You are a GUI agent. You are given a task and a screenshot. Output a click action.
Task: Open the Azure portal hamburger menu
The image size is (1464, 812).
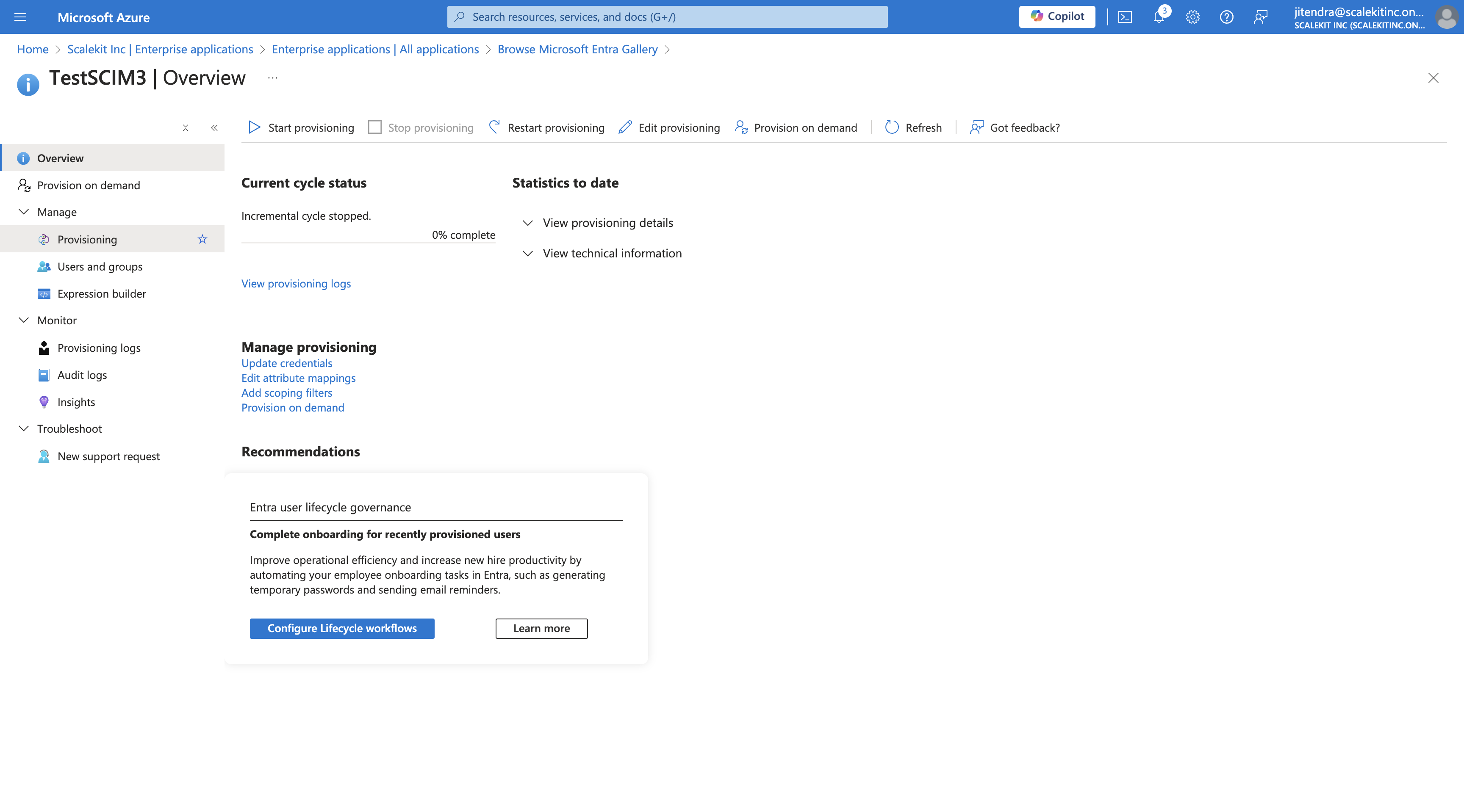20,17
